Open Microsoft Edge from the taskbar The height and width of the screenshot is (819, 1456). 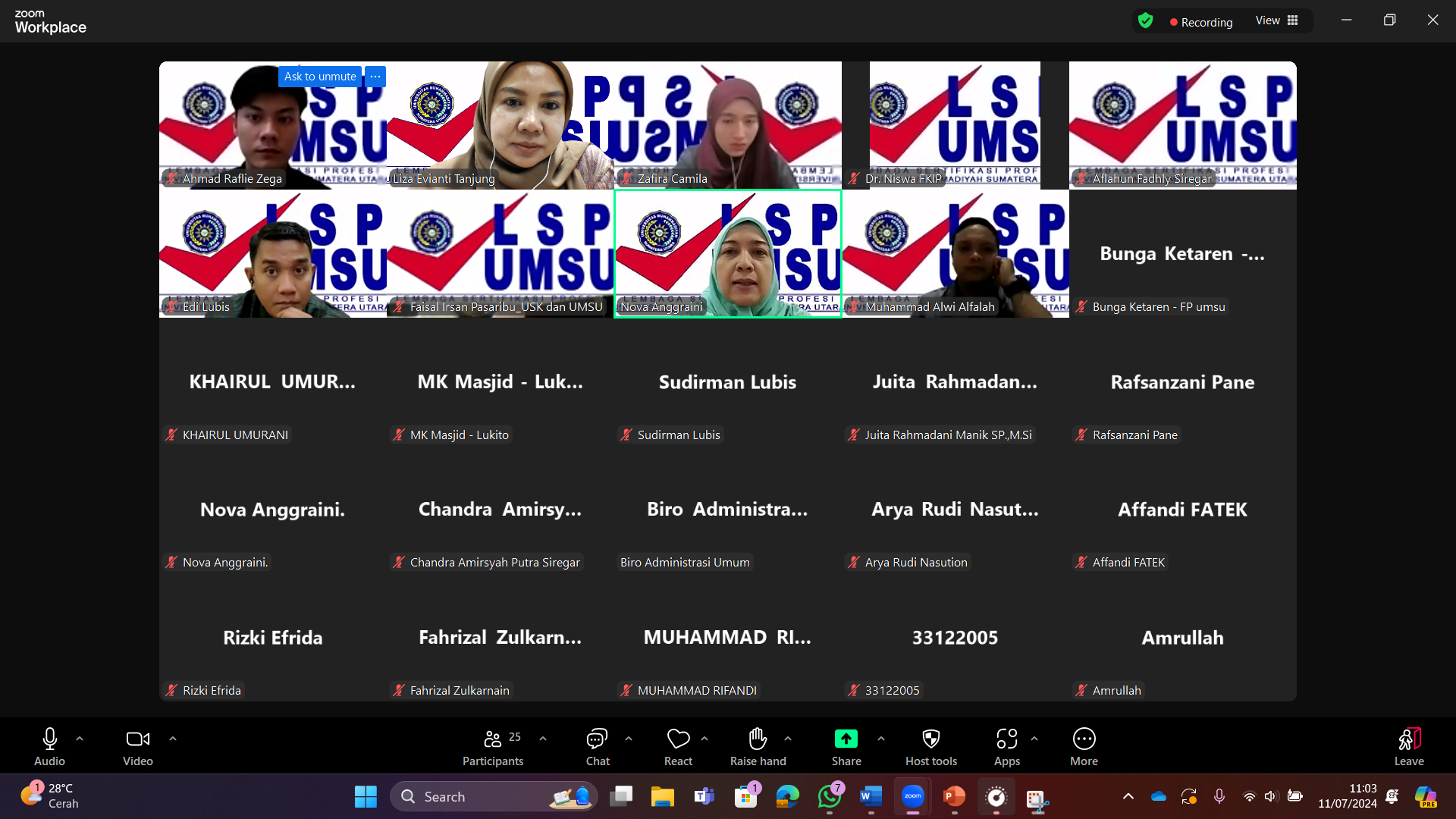pos(788,796)
